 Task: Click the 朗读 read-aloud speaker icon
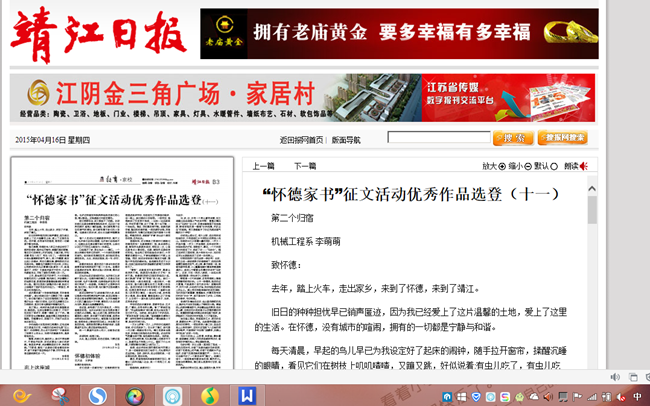pos(584,166)
